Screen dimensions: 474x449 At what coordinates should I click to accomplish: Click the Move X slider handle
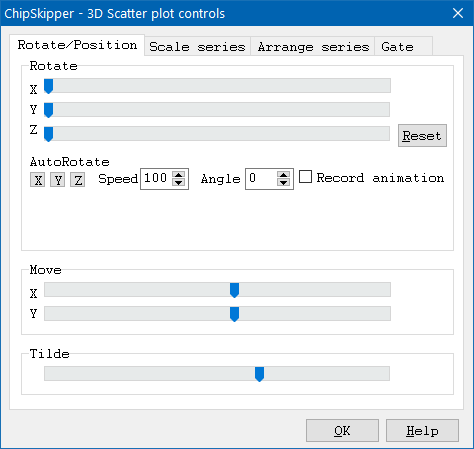[x=235, y=290]
